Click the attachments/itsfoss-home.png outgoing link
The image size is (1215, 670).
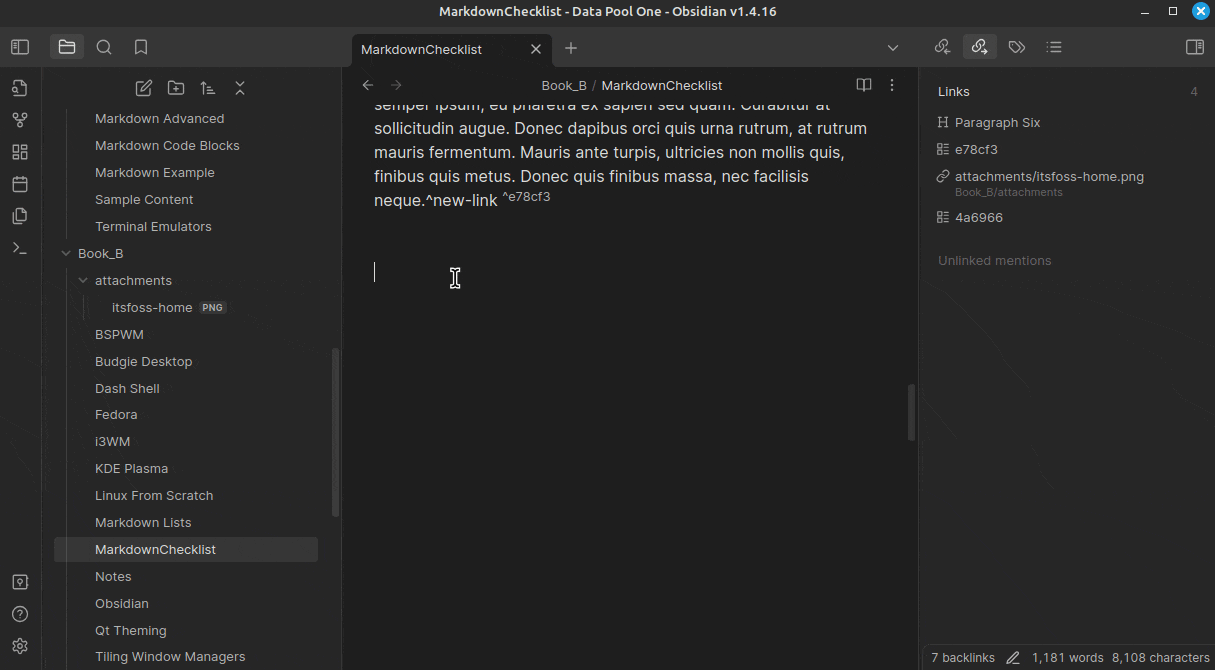[1049, 177]
